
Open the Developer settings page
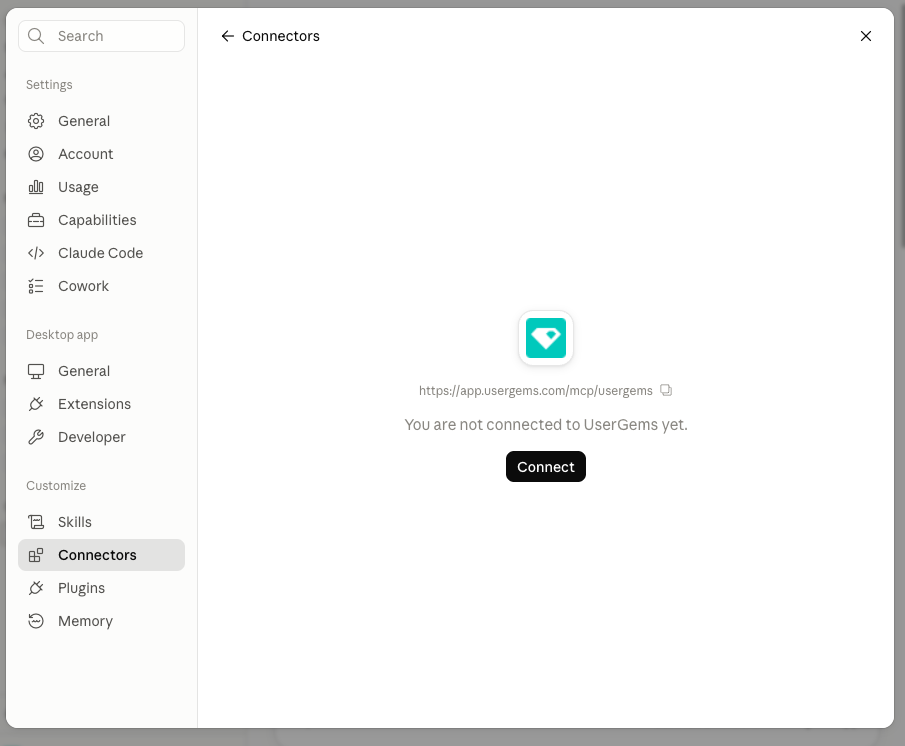[102, 437]
